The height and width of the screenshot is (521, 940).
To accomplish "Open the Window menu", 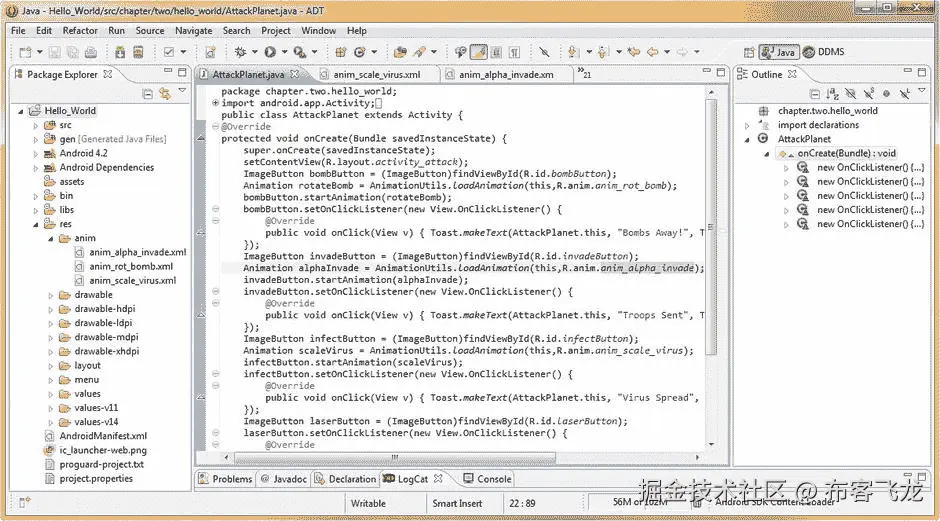I will pyautogui.click(x=318, y=31).
